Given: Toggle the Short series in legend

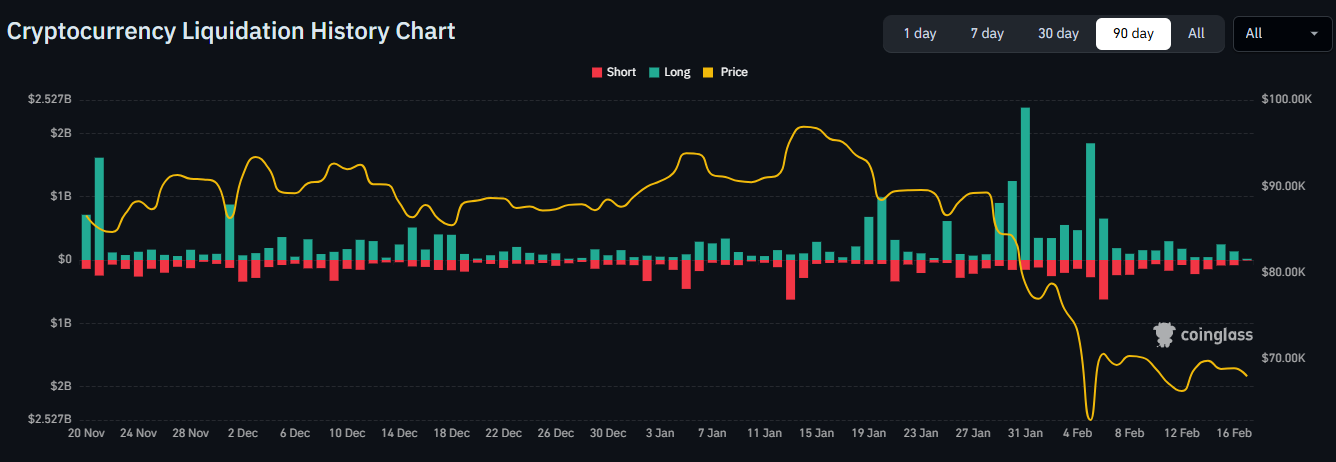Looking at the screenshot, I should [x=613, y=72].
